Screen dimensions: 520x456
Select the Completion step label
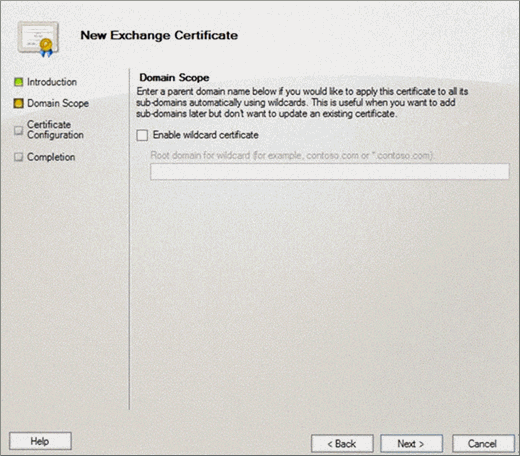51,157
